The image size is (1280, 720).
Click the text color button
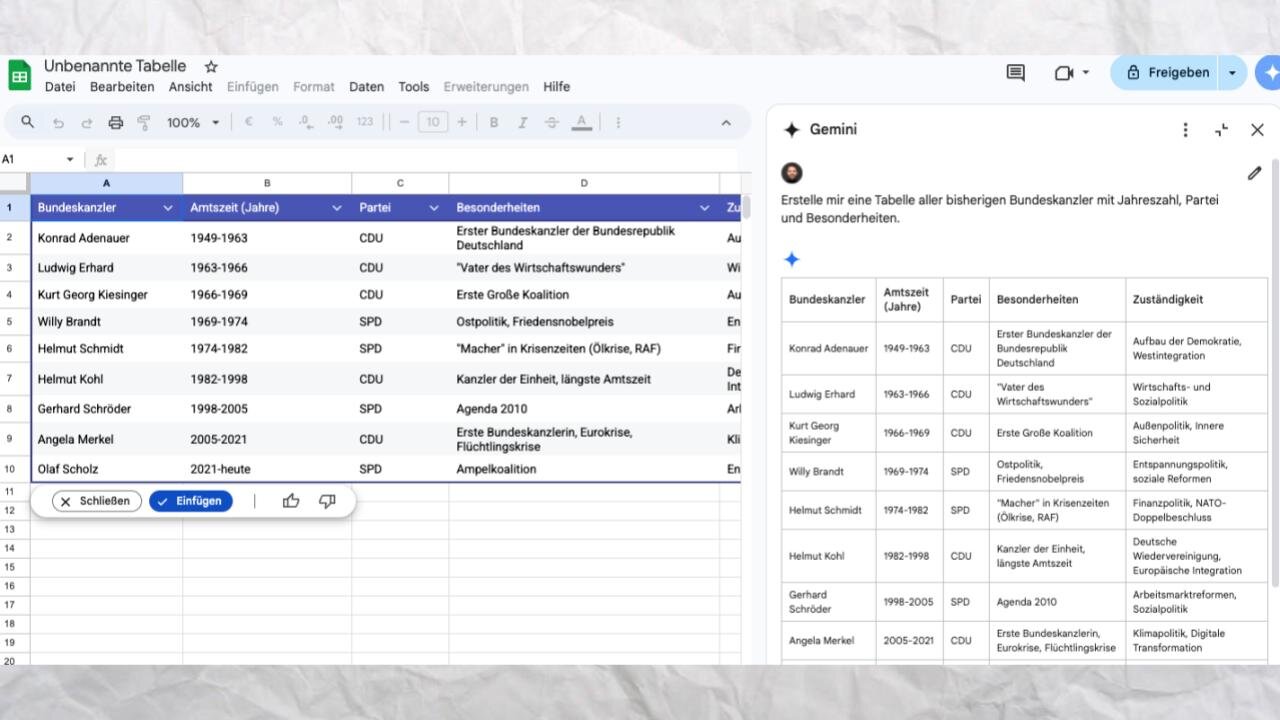pyautogui.click(x=581, y=122)
